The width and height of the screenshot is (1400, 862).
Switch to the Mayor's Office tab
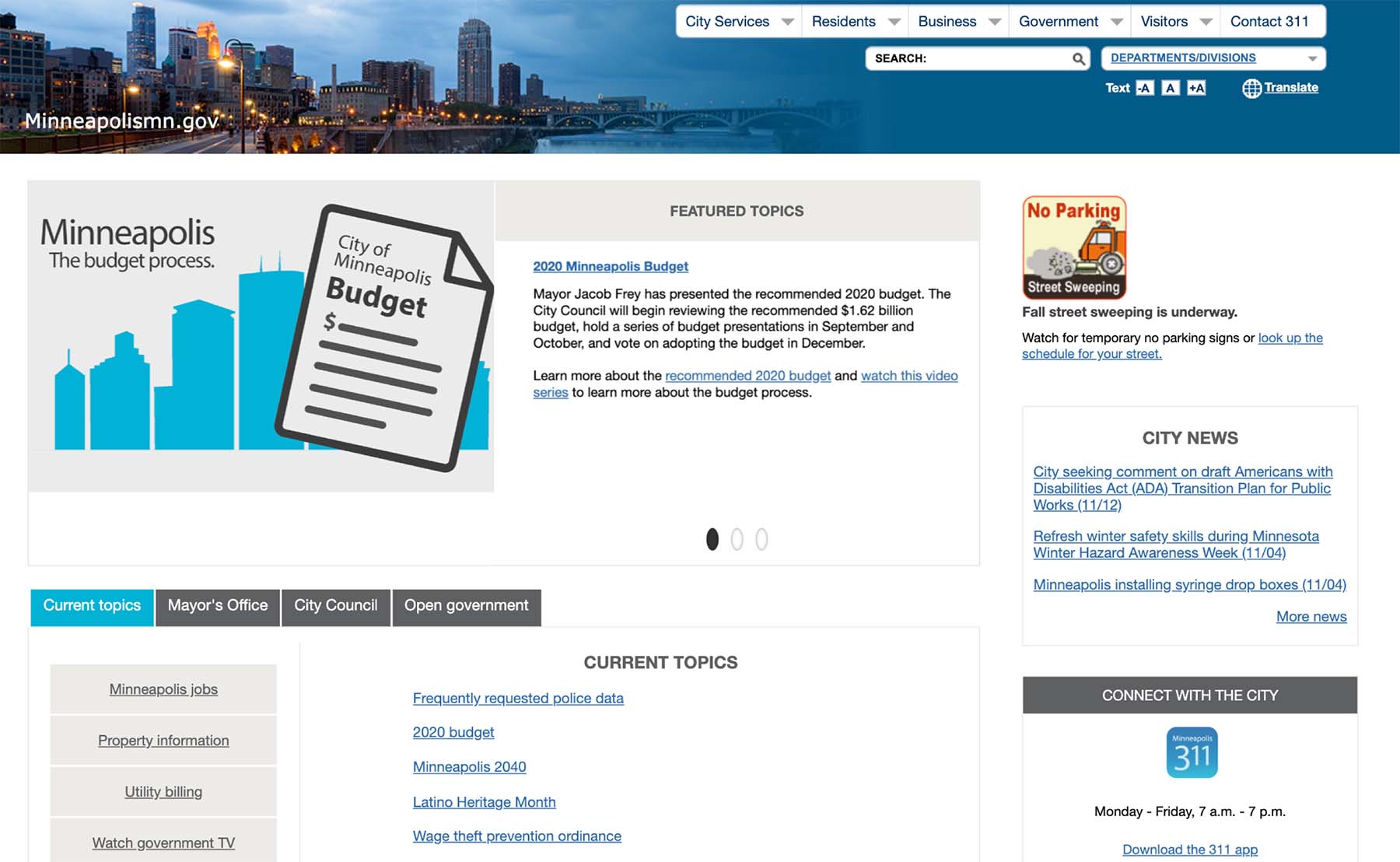[218, 607]
